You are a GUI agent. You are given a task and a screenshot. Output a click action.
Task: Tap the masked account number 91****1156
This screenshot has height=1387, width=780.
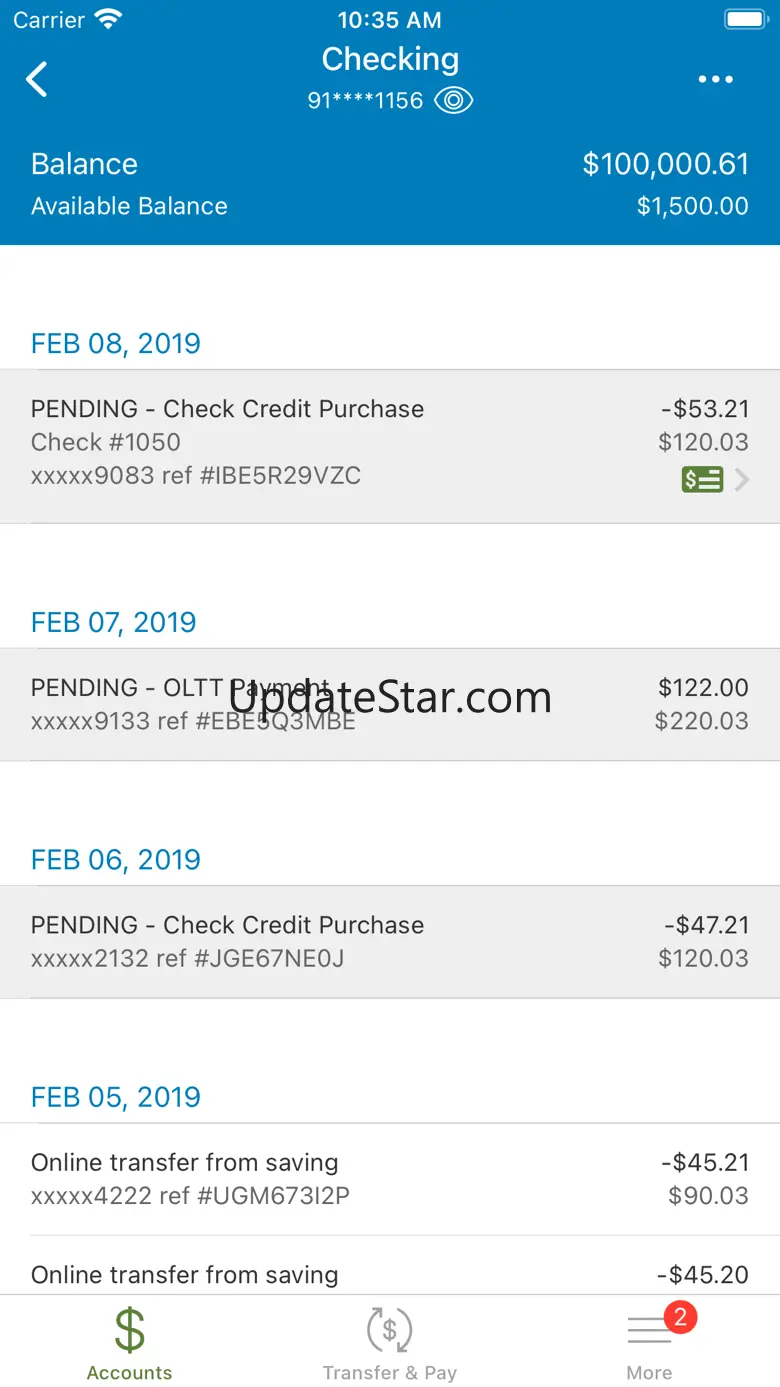coord(365,101)
